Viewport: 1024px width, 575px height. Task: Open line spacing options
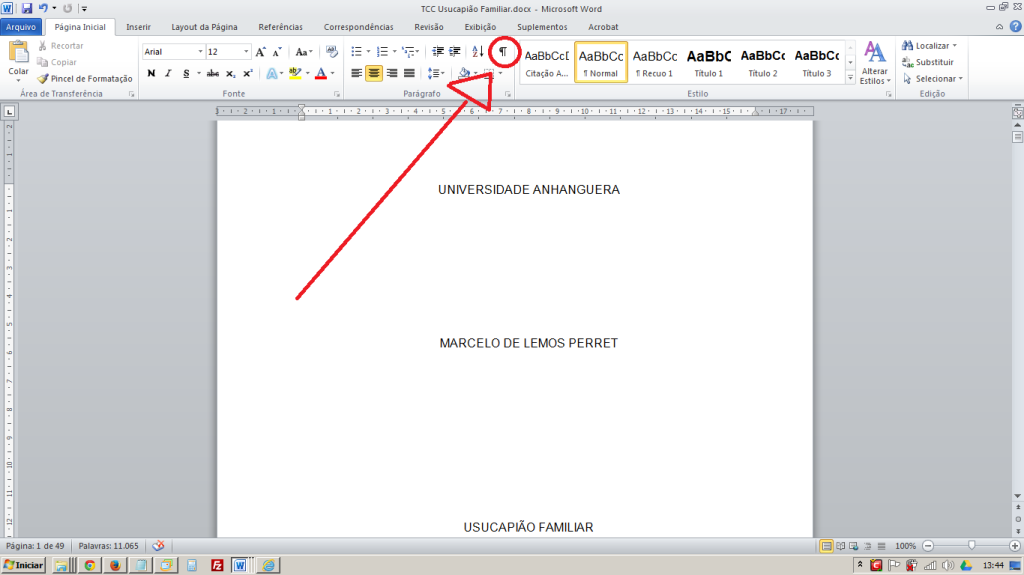click(x=434, y=73)
